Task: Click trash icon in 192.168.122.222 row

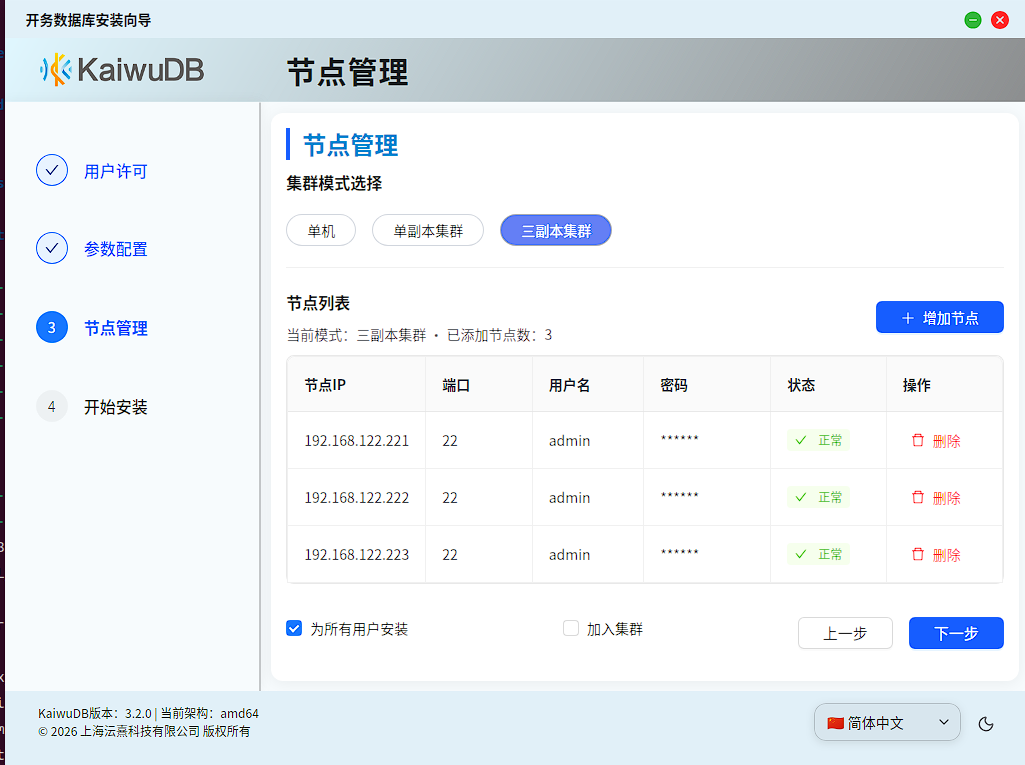Action: click(x=918, y=497)
